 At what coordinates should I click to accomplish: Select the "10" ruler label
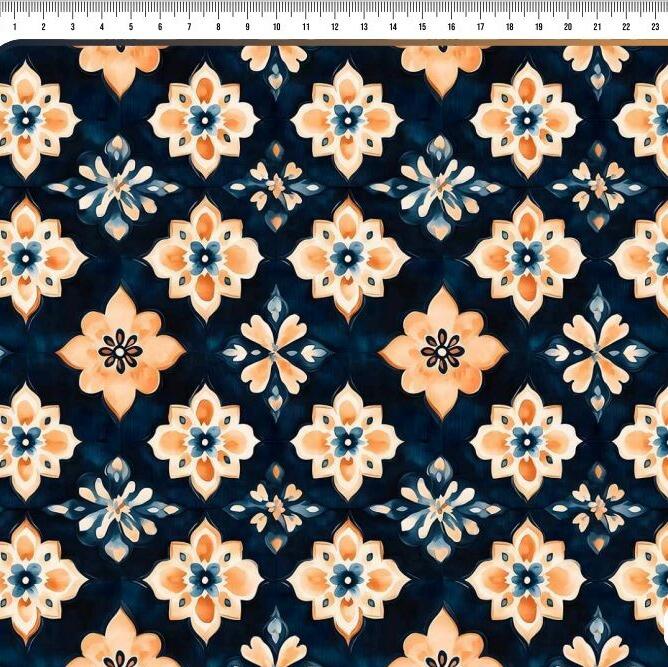click(x=276, y=27)
